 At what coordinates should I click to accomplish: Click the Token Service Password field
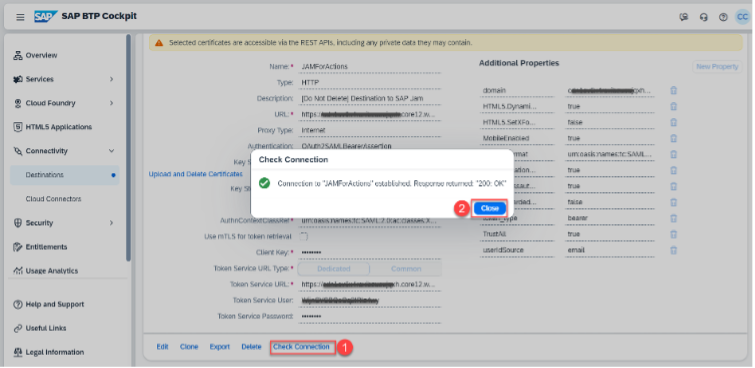369,316
